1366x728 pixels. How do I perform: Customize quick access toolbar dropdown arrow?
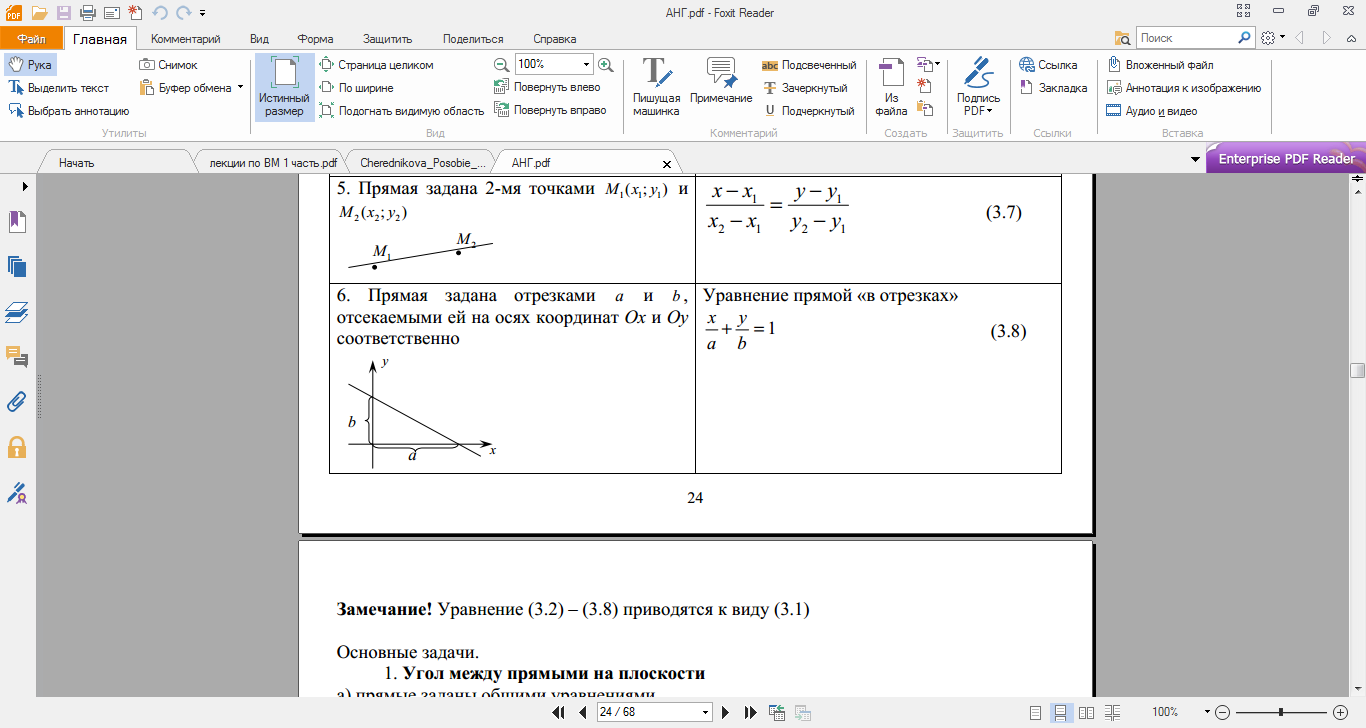pyautogui.click(x=202, y=13)
